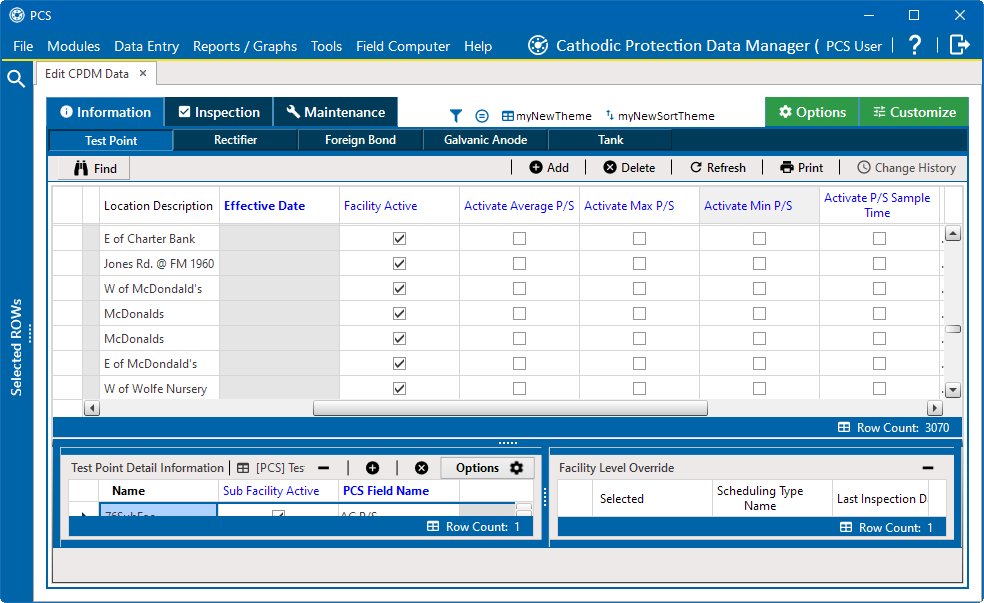Click the horizontal scroll right arrow

(x=935, y=408)
